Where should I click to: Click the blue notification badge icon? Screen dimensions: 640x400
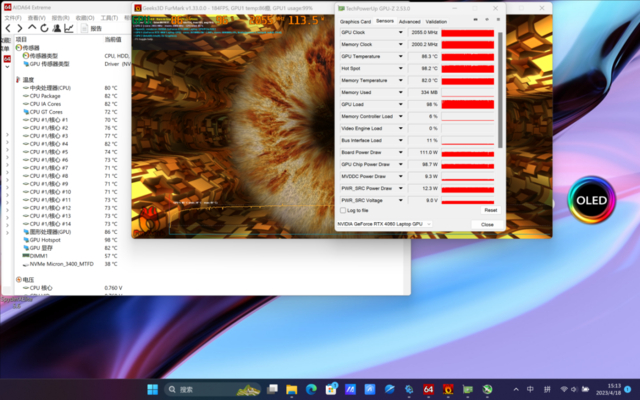(628, 389)
